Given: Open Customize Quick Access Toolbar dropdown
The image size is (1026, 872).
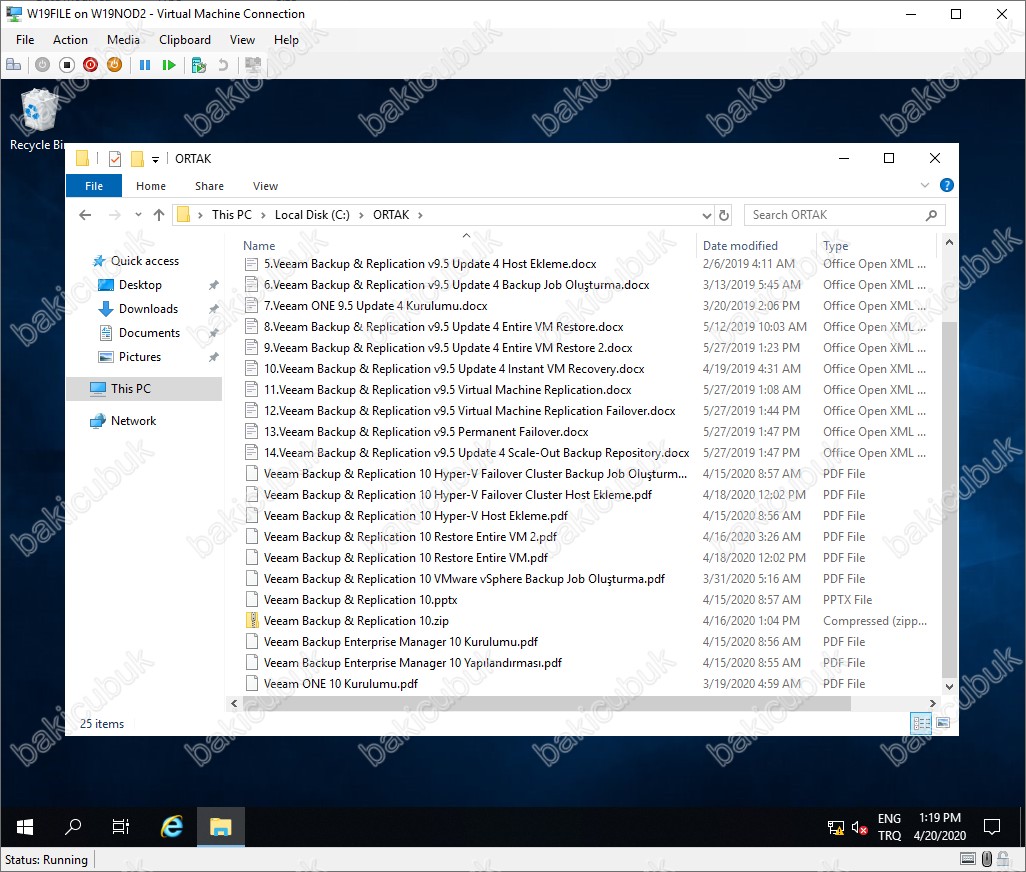Looking at the screenshot, I should click(155, 159).
